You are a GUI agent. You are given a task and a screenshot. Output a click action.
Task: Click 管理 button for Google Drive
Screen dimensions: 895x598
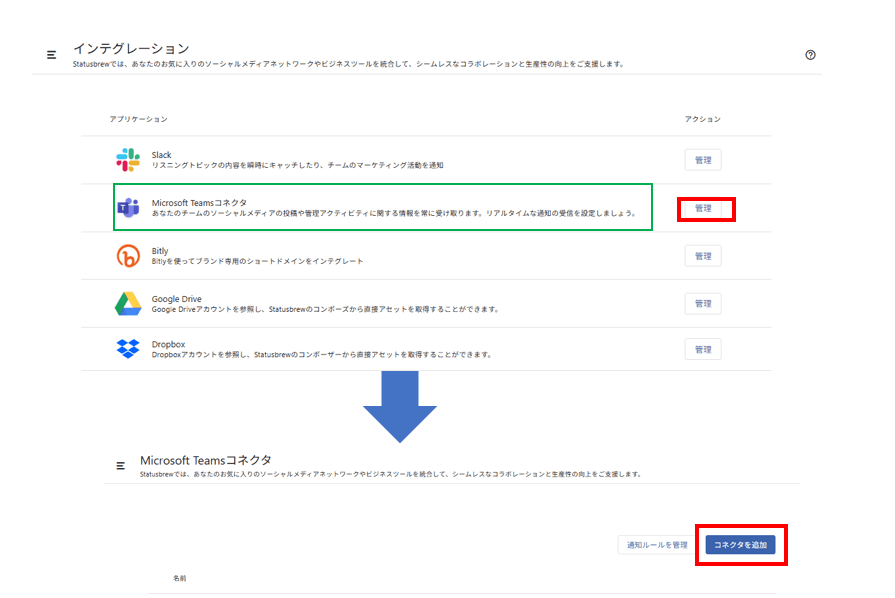coord(703,303)
